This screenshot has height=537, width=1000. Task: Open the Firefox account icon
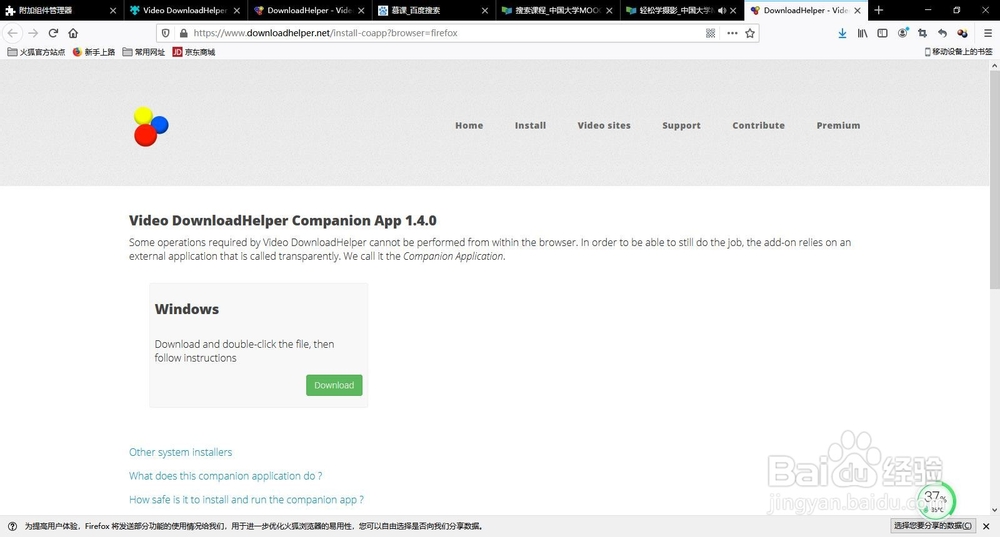click(x=902, y=33)
